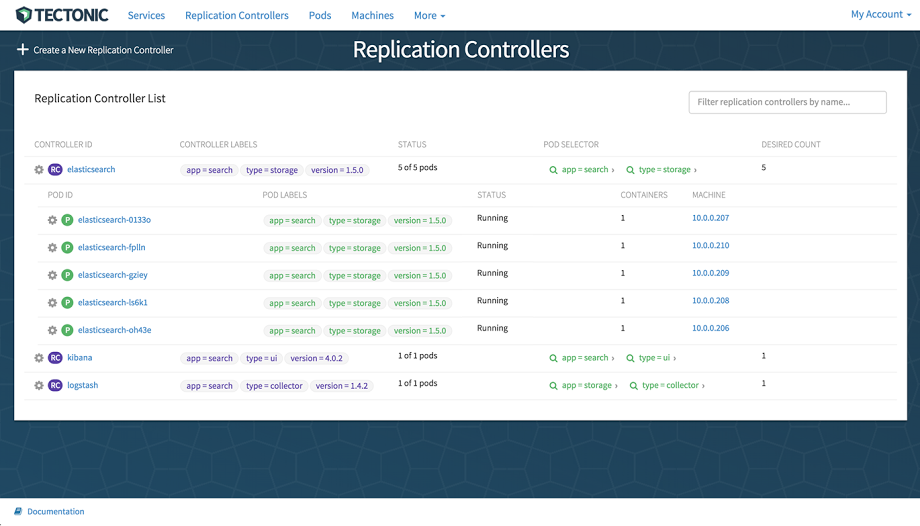Click the '5 of 5 pods' status
This screenshot has width=920, height=526.
point(417,167)
